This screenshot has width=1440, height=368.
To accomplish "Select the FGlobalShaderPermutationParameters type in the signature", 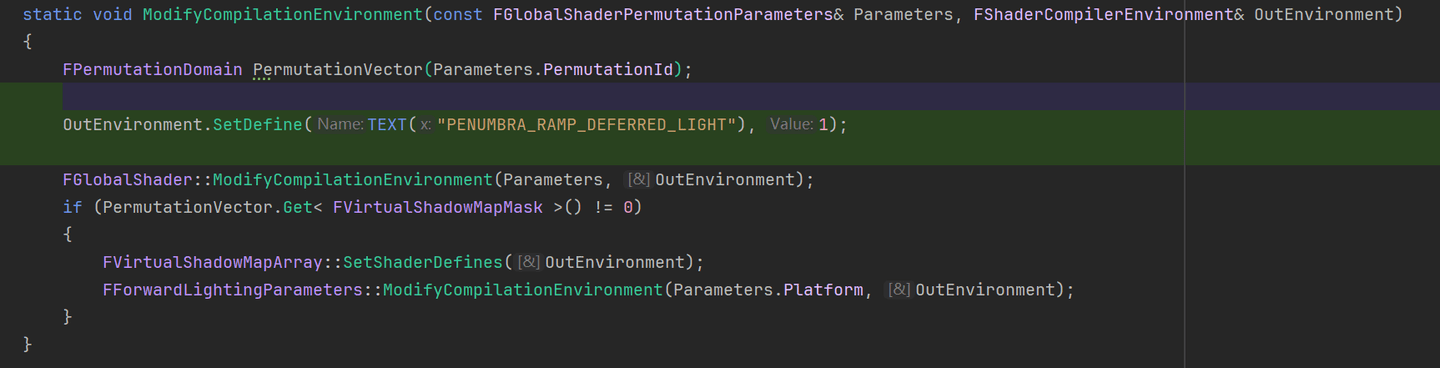I will [x=663, y=15].
